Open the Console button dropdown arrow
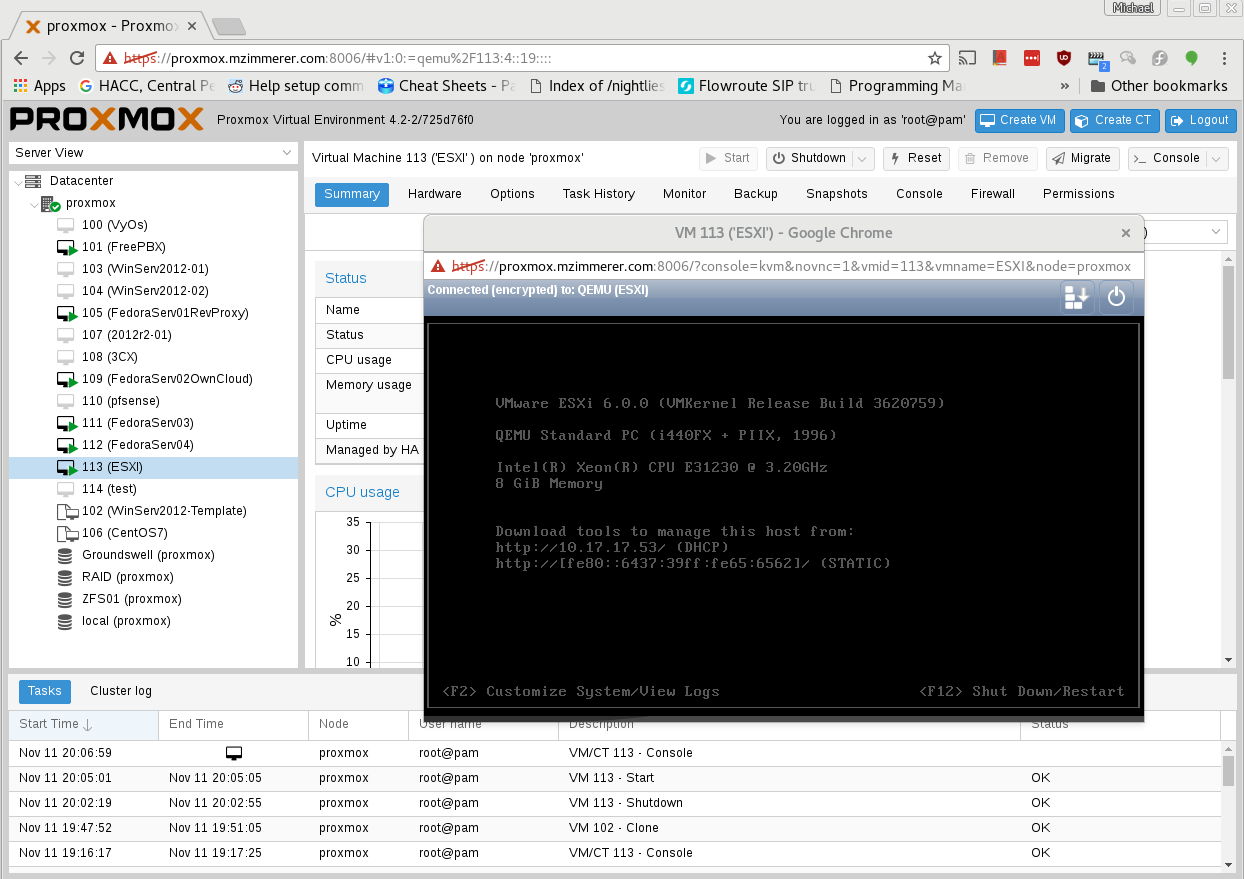1244x879 pixels. point(1217,158)
